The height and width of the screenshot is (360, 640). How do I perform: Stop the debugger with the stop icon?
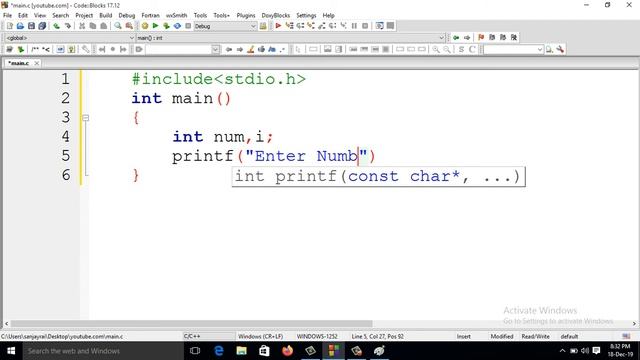(365, 26)
